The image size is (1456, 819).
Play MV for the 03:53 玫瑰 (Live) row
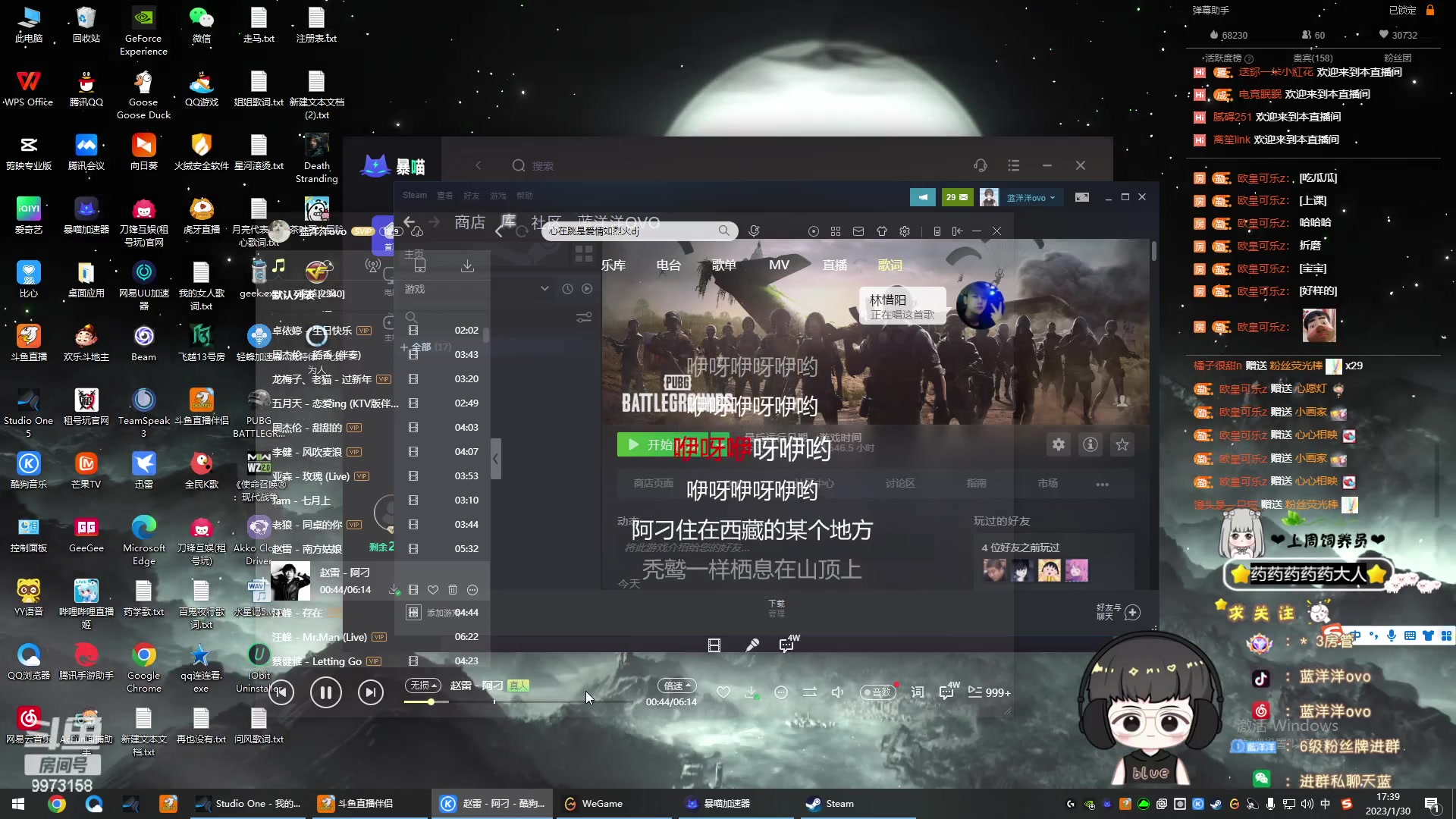(413, 476)
